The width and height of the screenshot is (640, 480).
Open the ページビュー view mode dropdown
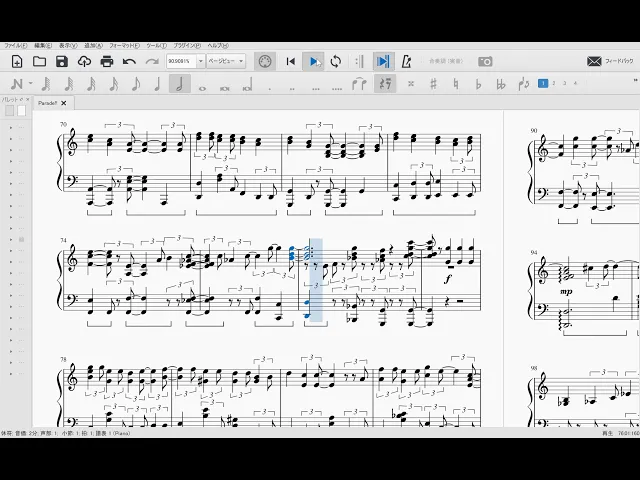pyautogui.click(x=226, y=61)
